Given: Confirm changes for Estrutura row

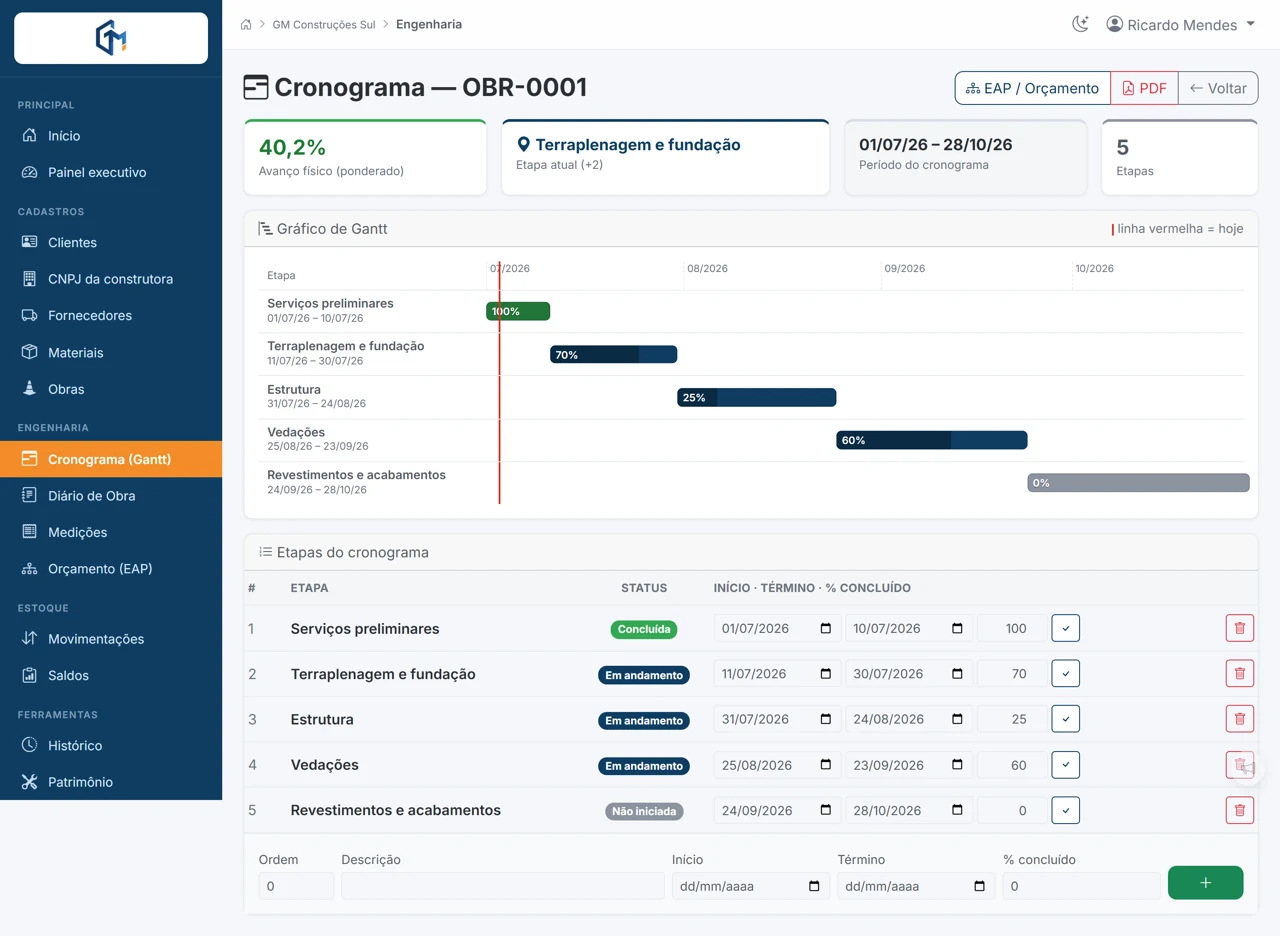Looking at the screenshot, I should pyautogui.click(x=1065, y=719).
